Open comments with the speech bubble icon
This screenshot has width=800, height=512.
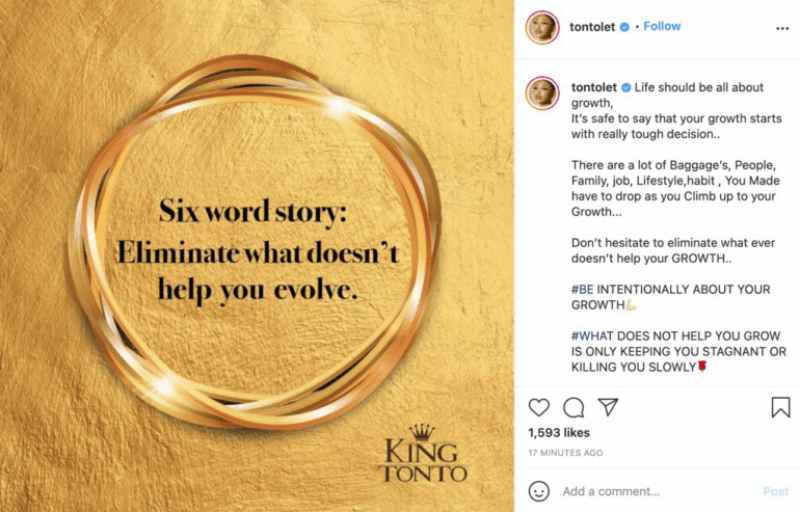coord(573,408)
